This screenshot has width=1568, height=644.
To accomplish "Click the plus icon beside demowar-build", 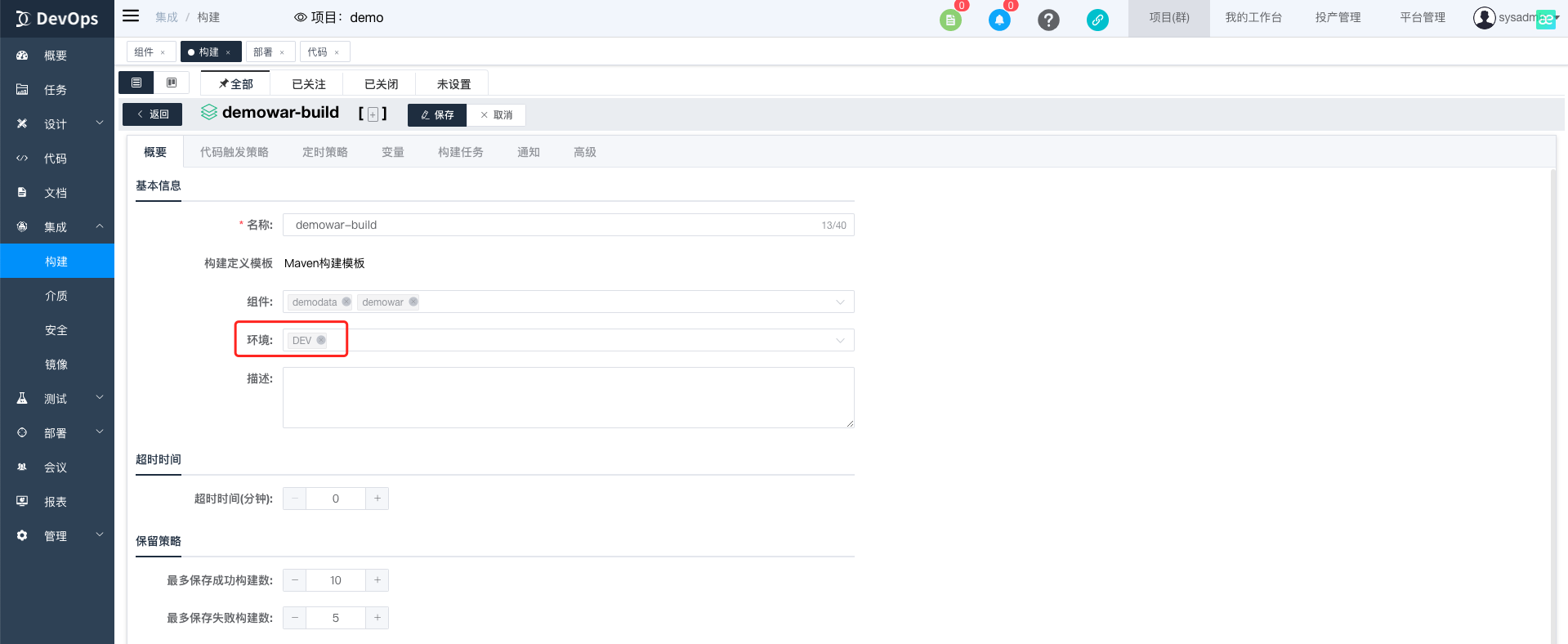I will click(373, 114).
